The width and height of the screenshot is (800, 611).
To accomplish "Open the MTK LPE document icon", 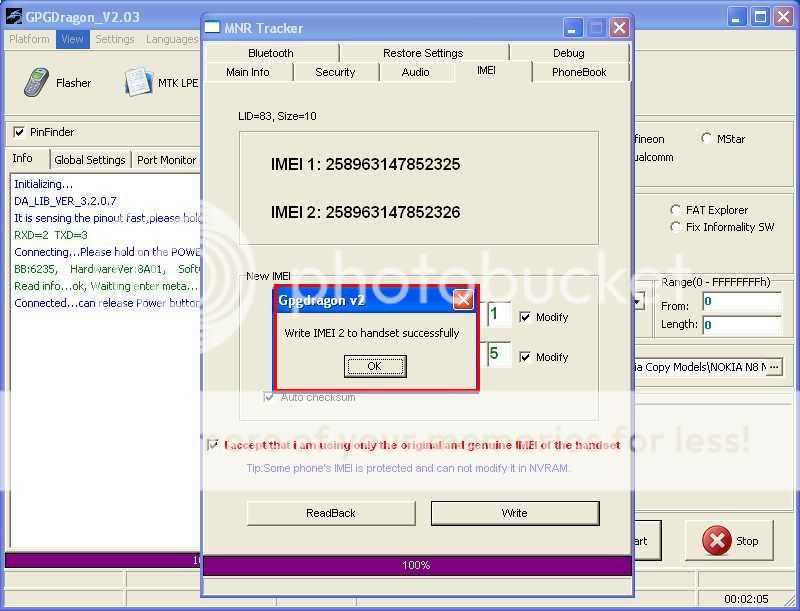I will coord(138,82).
